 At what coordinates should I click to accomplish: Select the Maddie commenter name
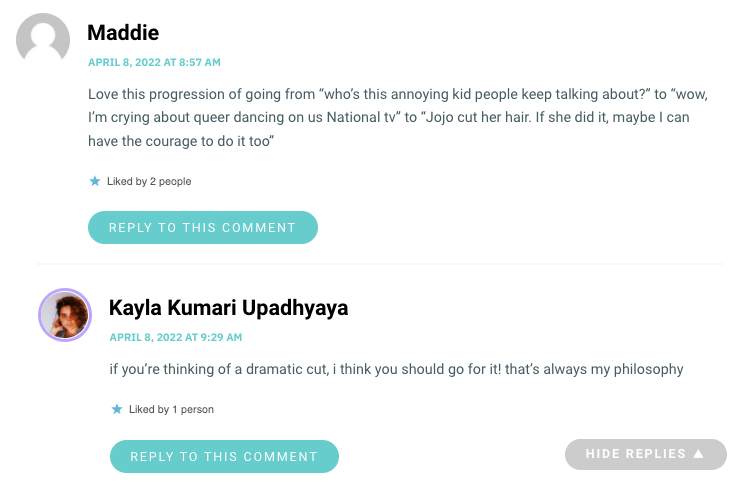coord(123,33)
